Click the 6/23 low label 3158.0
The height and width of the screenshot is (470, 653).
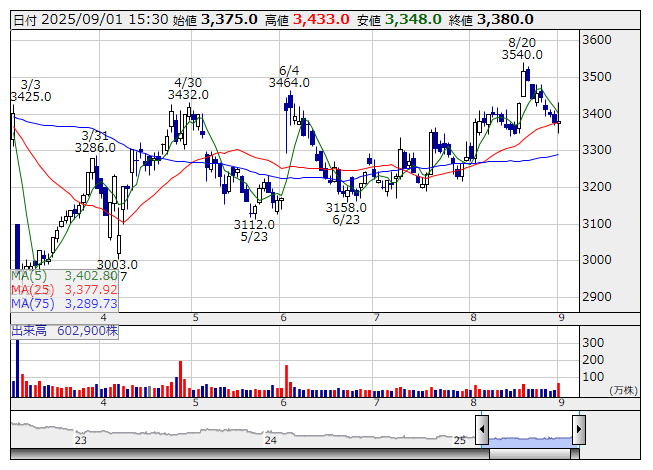pos(346,207)
